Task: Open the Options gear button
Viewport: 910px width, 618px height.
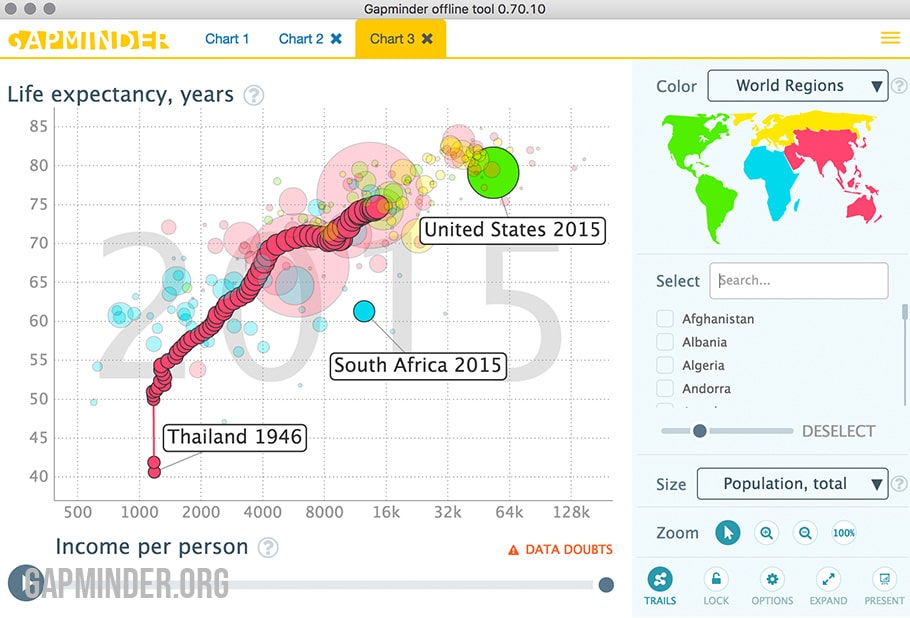Action: click(772, 586)
